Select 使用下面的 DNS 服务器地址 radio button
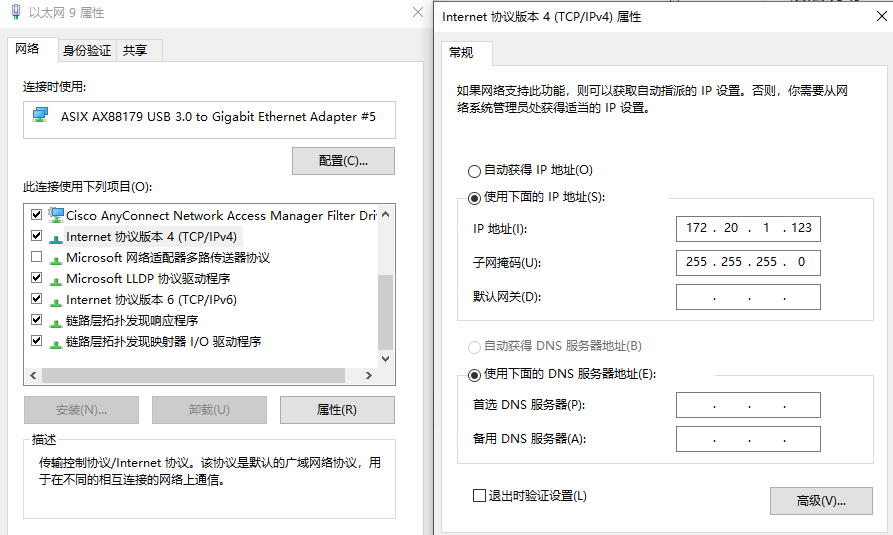Viewport: 893px width, 535px height. [x=474, y=375]
